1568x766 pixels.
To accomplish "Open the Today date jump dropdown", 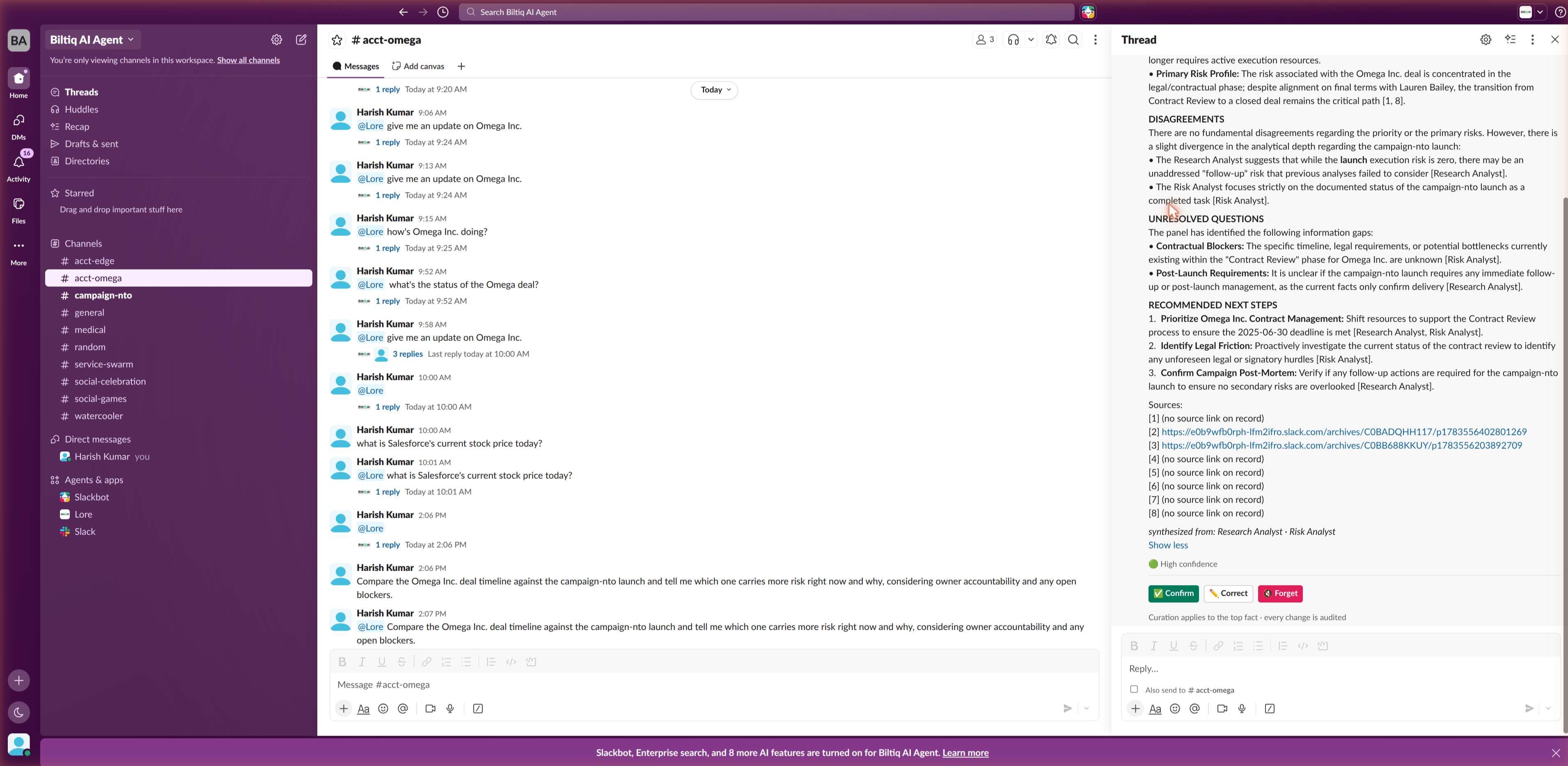I will [x=715, y=90].
